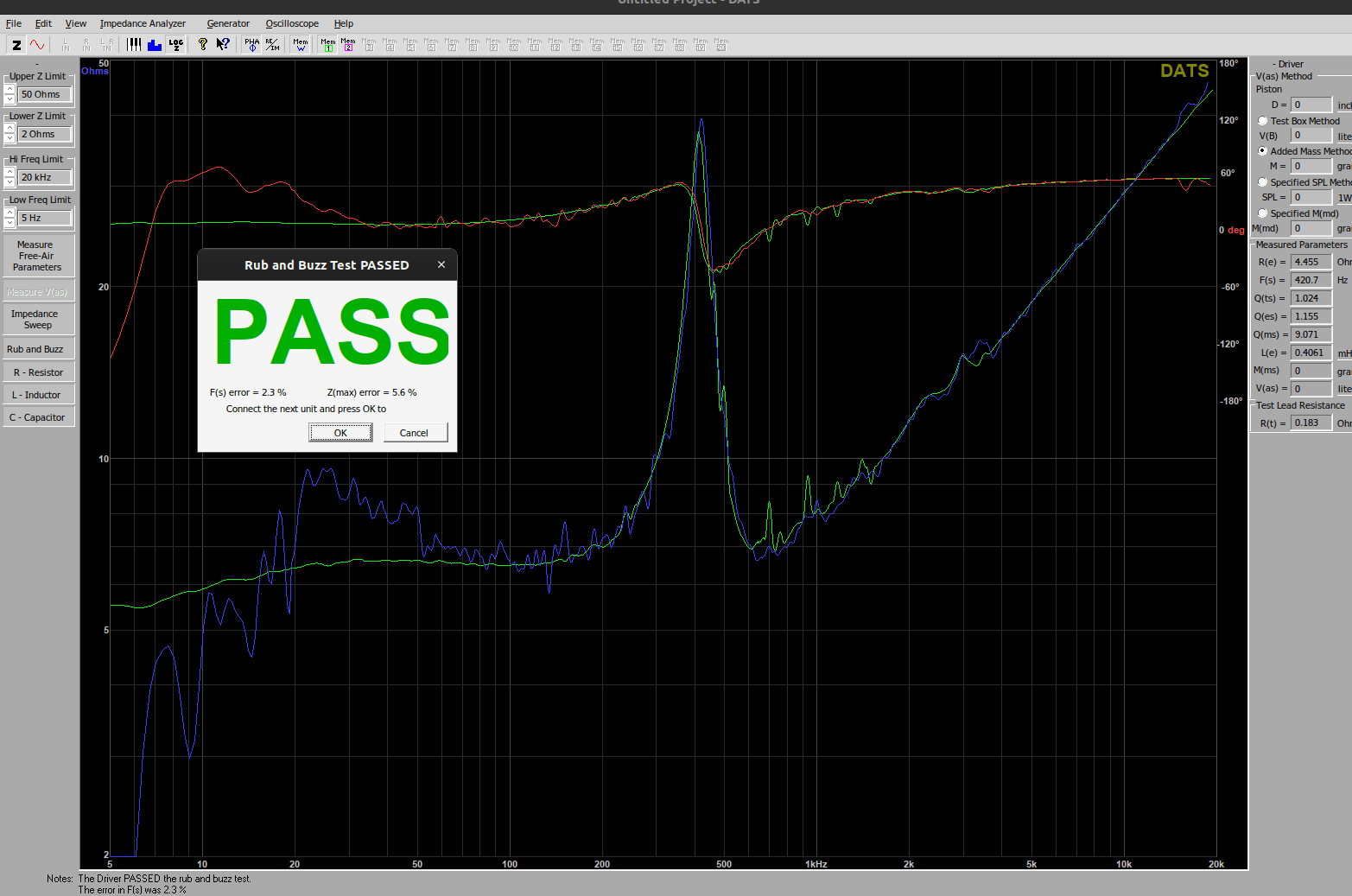Decrease Upper Z Limit with down arrow
This screenshot has width=1352, height=896.
[x=10, y=99]
